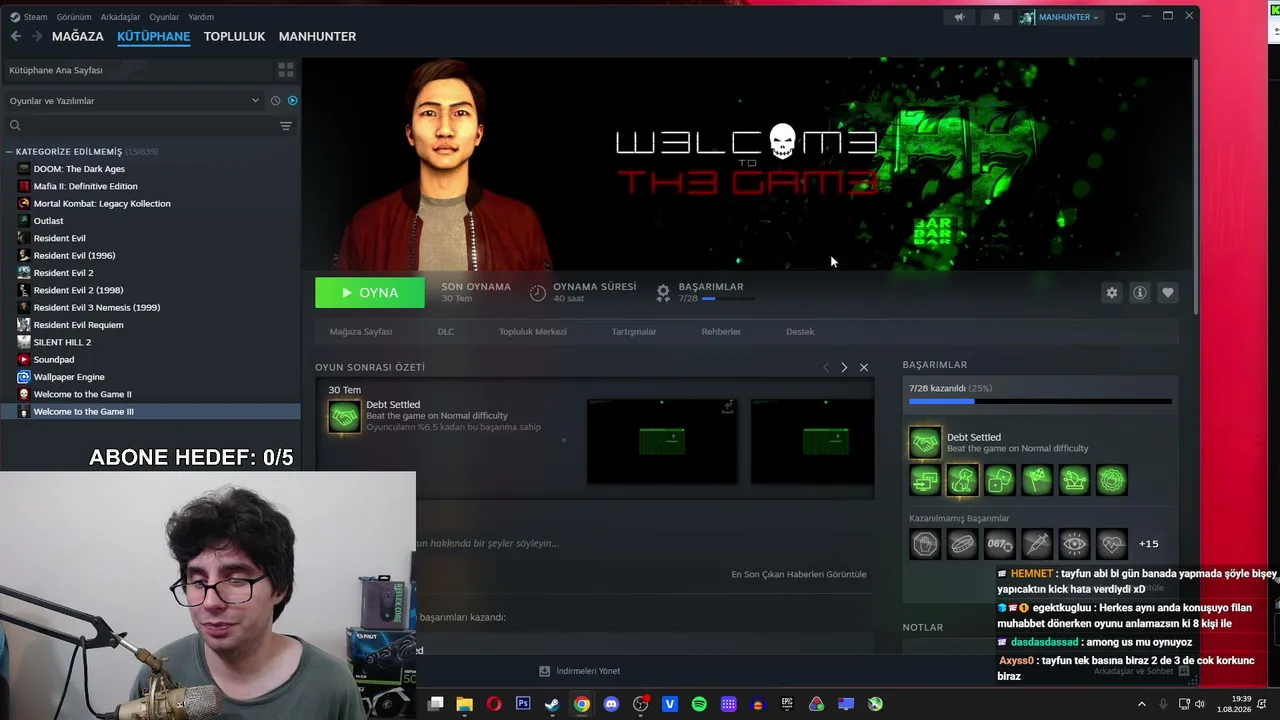Click the green OYNA play button
The width and height of the screenshot is (1280, 720).
370,293
